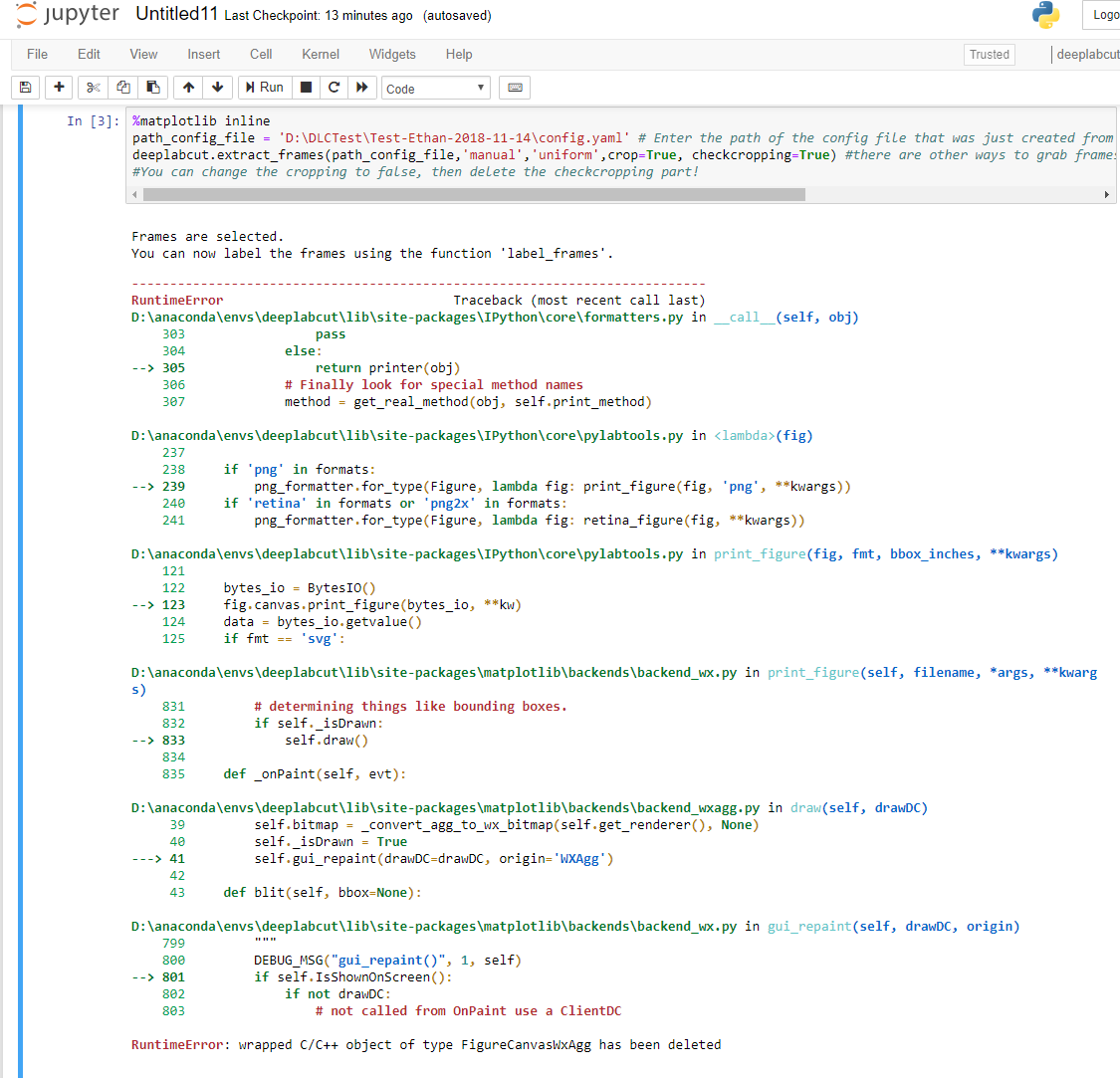
Task: Open the Kernel menu
Action: coord(320,55)
